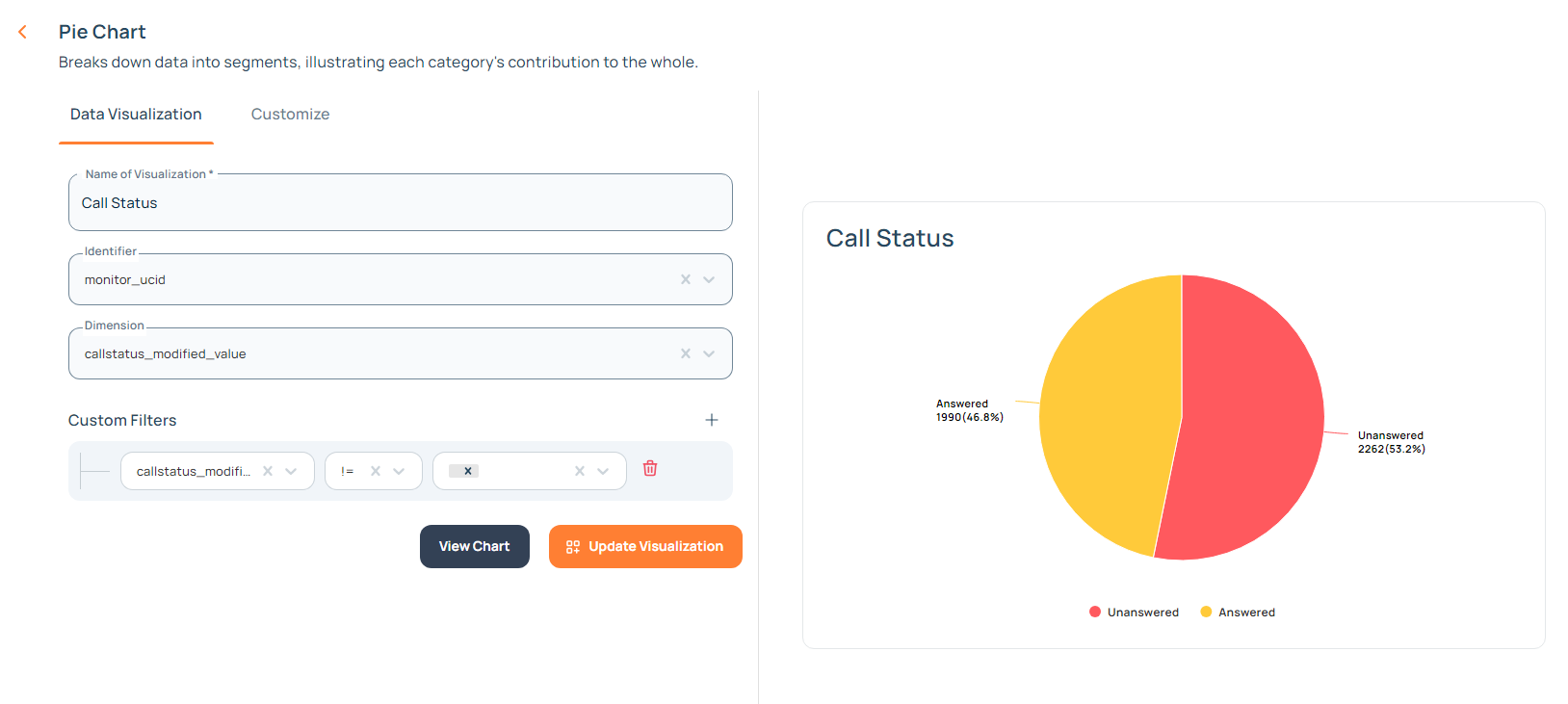
Task: Click the Name of Visualization input field
Action: pyautogui.click(x=400, y=203)
